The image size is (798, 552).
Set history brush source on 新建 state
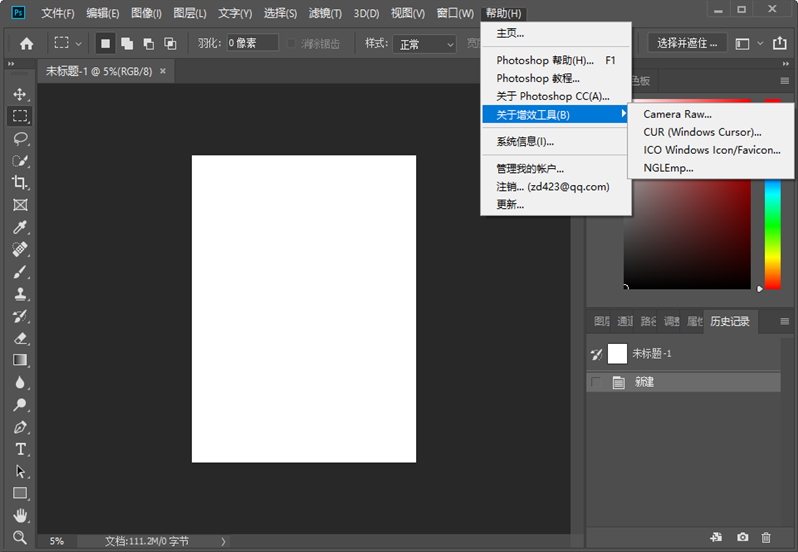coord(596,382)
